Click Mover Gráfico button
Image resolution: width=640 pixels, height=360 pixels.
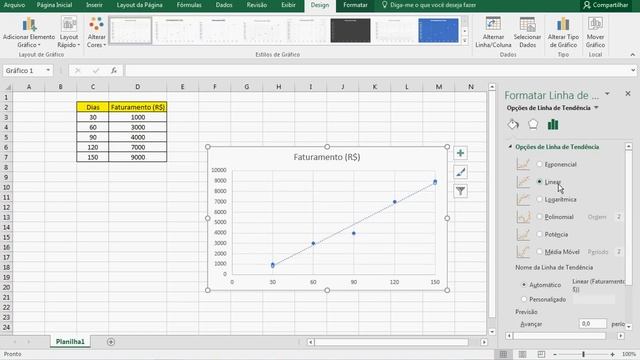pyautogui.click(x=595, y=32)
